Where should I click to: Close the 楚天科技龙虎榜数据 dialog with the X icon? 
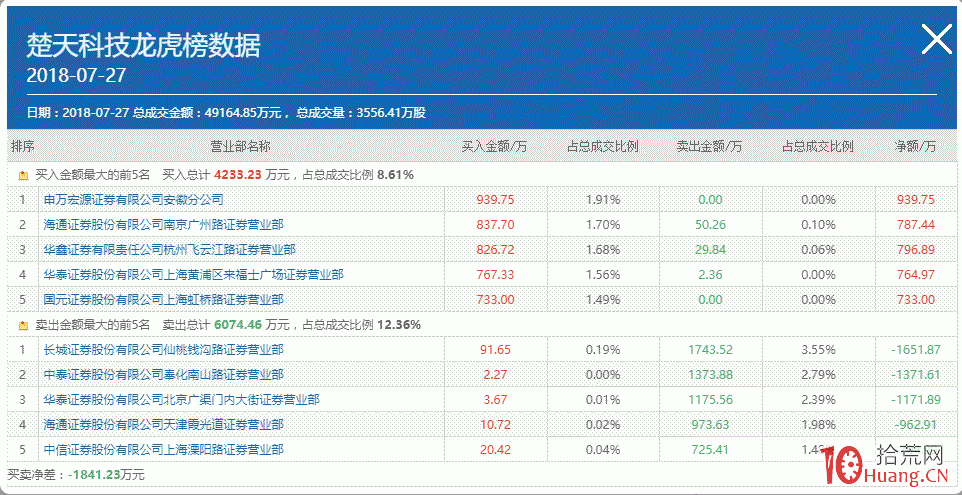937,40
